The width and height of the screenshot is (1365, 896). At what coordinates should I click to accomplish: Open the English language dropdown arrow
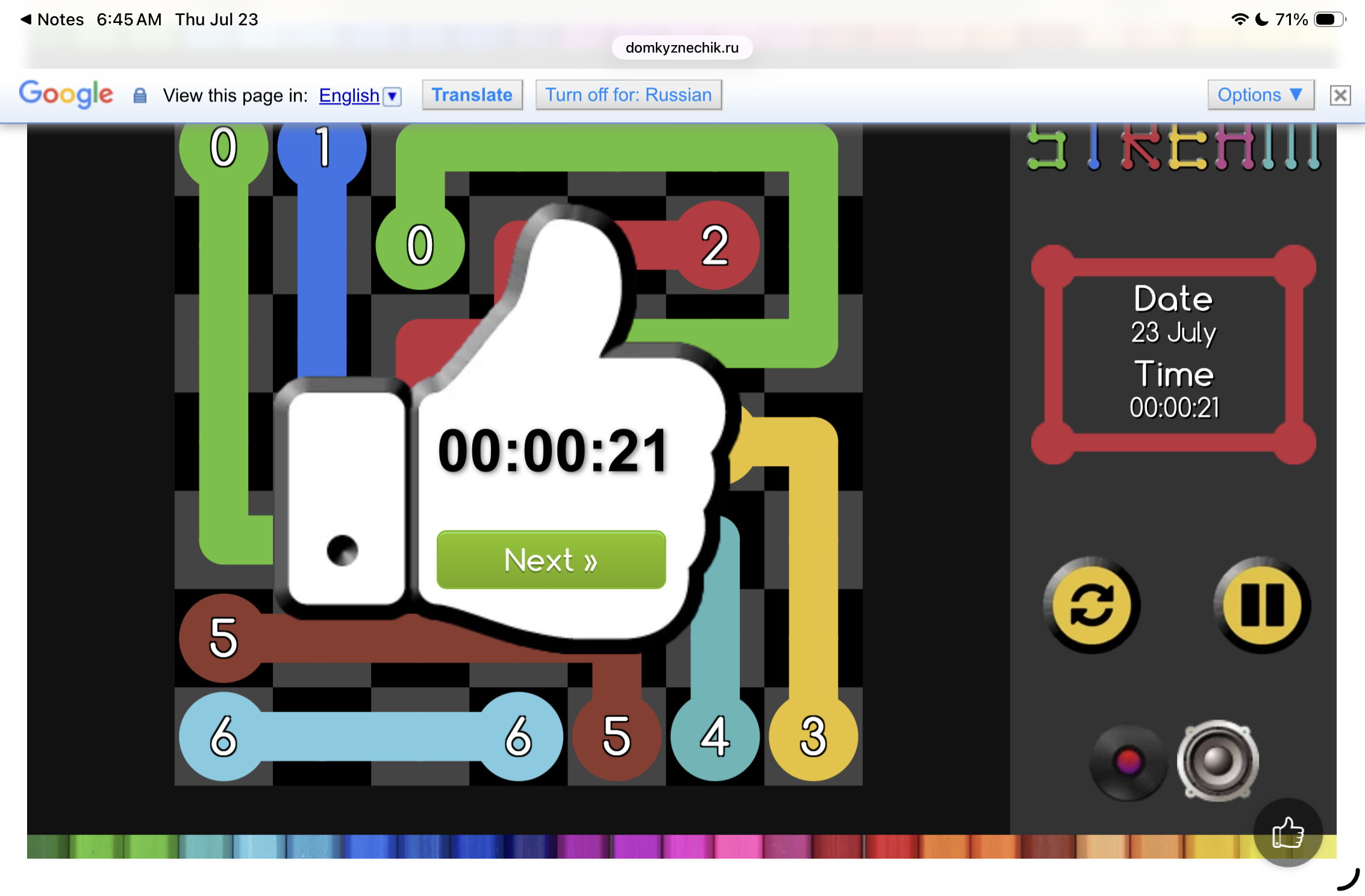point(392,96)
